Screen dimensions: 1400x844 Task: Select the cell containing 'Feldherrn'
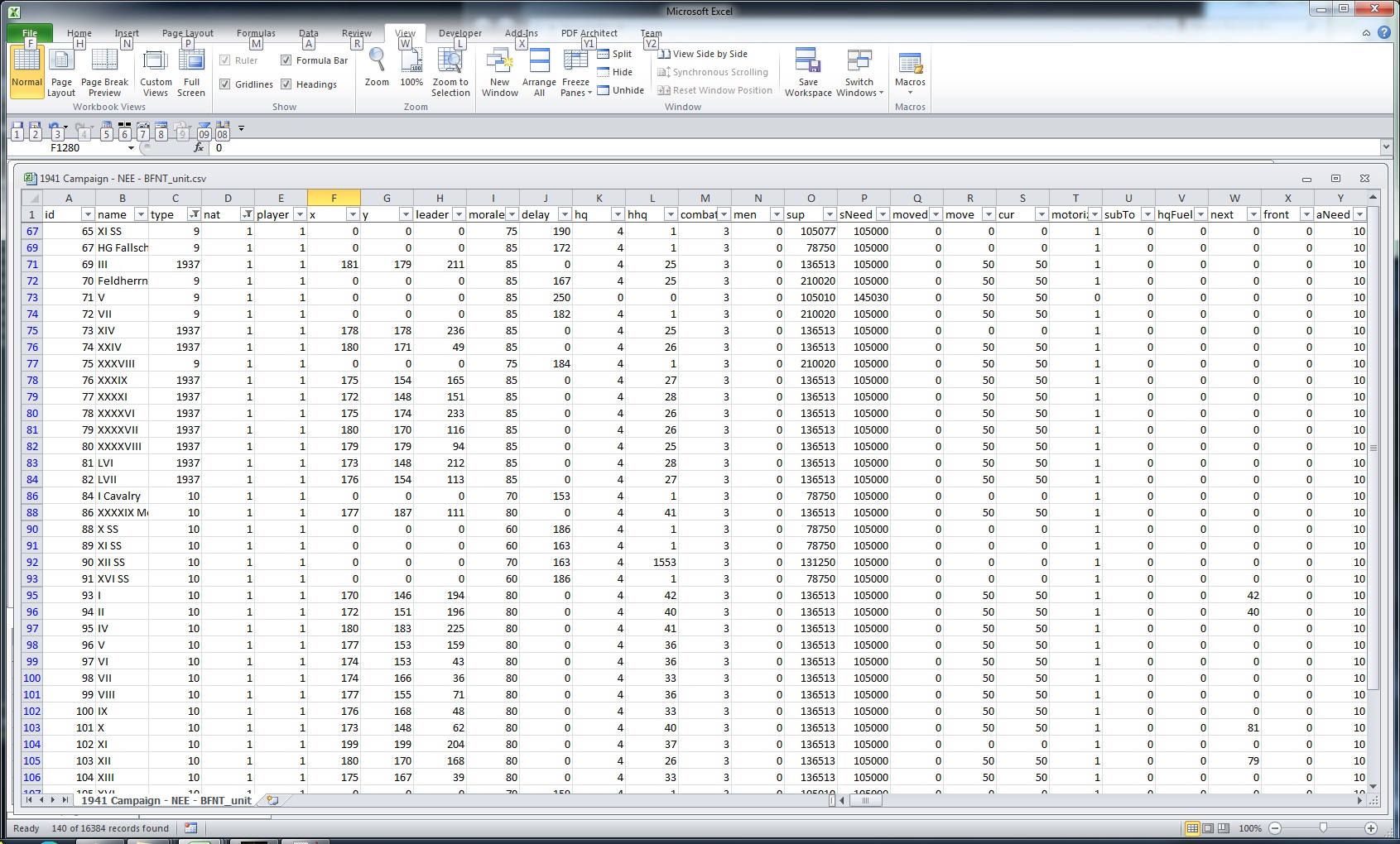coord(123,281)
